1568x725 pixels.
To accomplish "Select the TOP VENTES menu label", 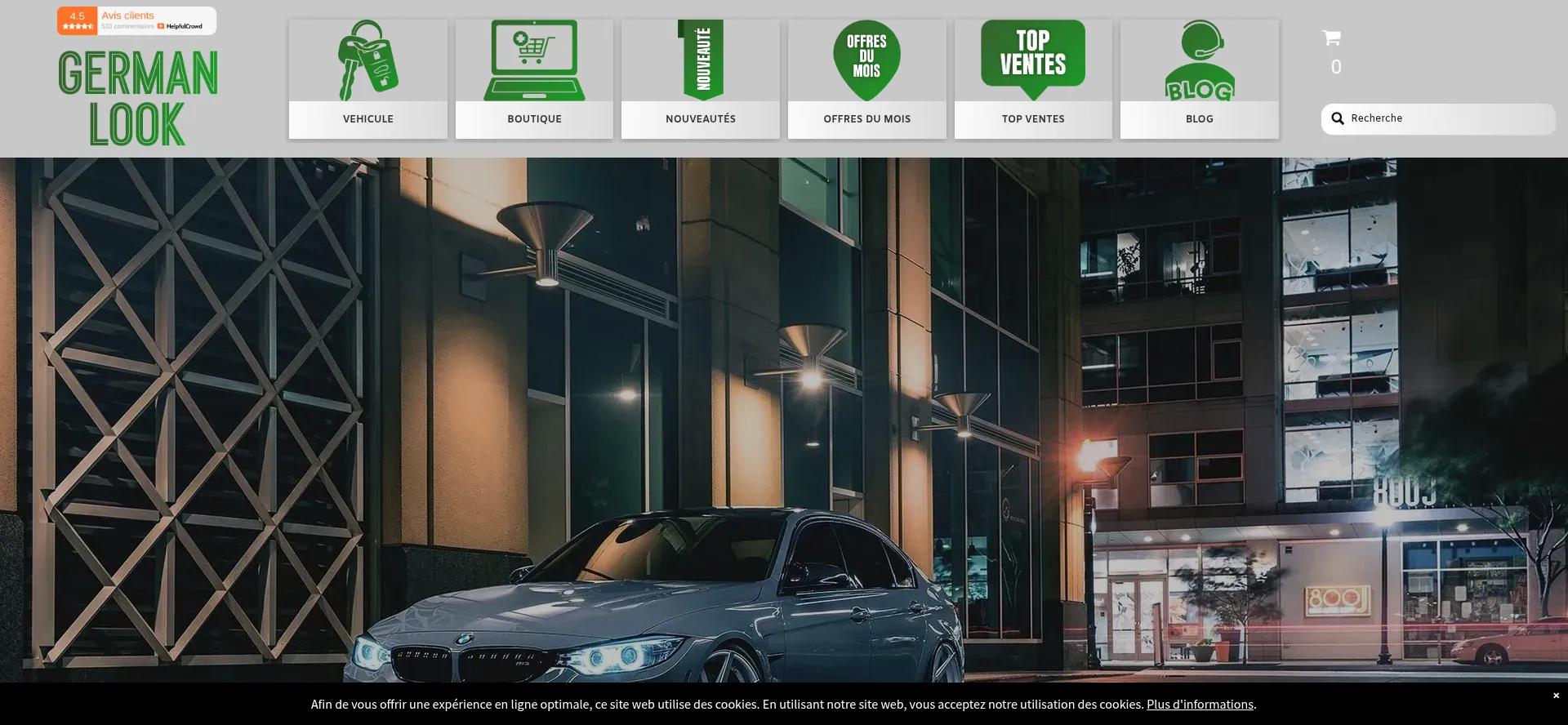I will (1033, 119).
